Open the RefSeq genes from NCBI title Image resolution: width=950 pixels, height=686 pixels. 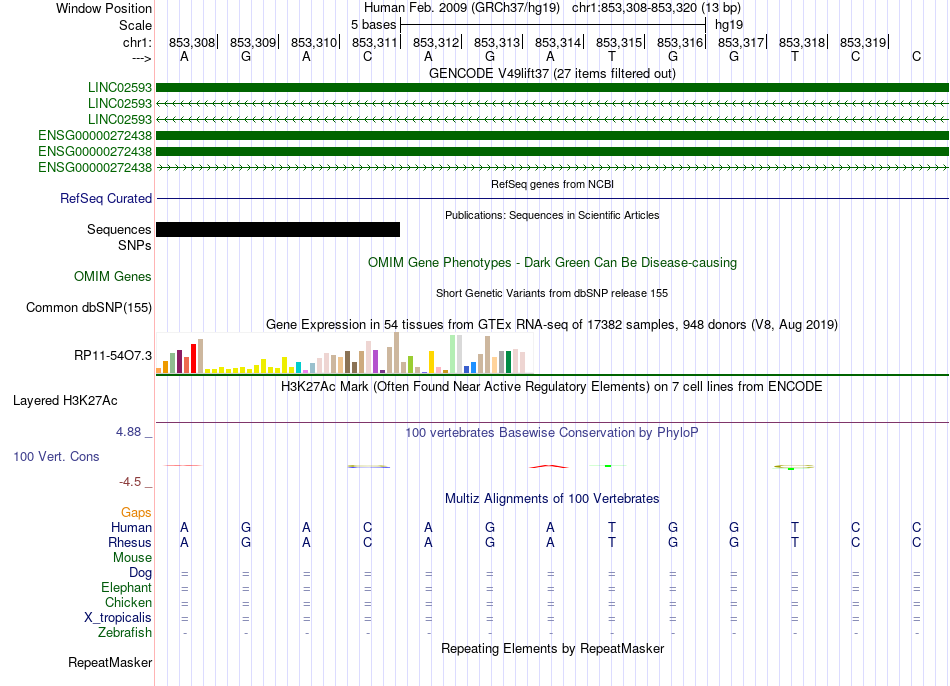552,184
